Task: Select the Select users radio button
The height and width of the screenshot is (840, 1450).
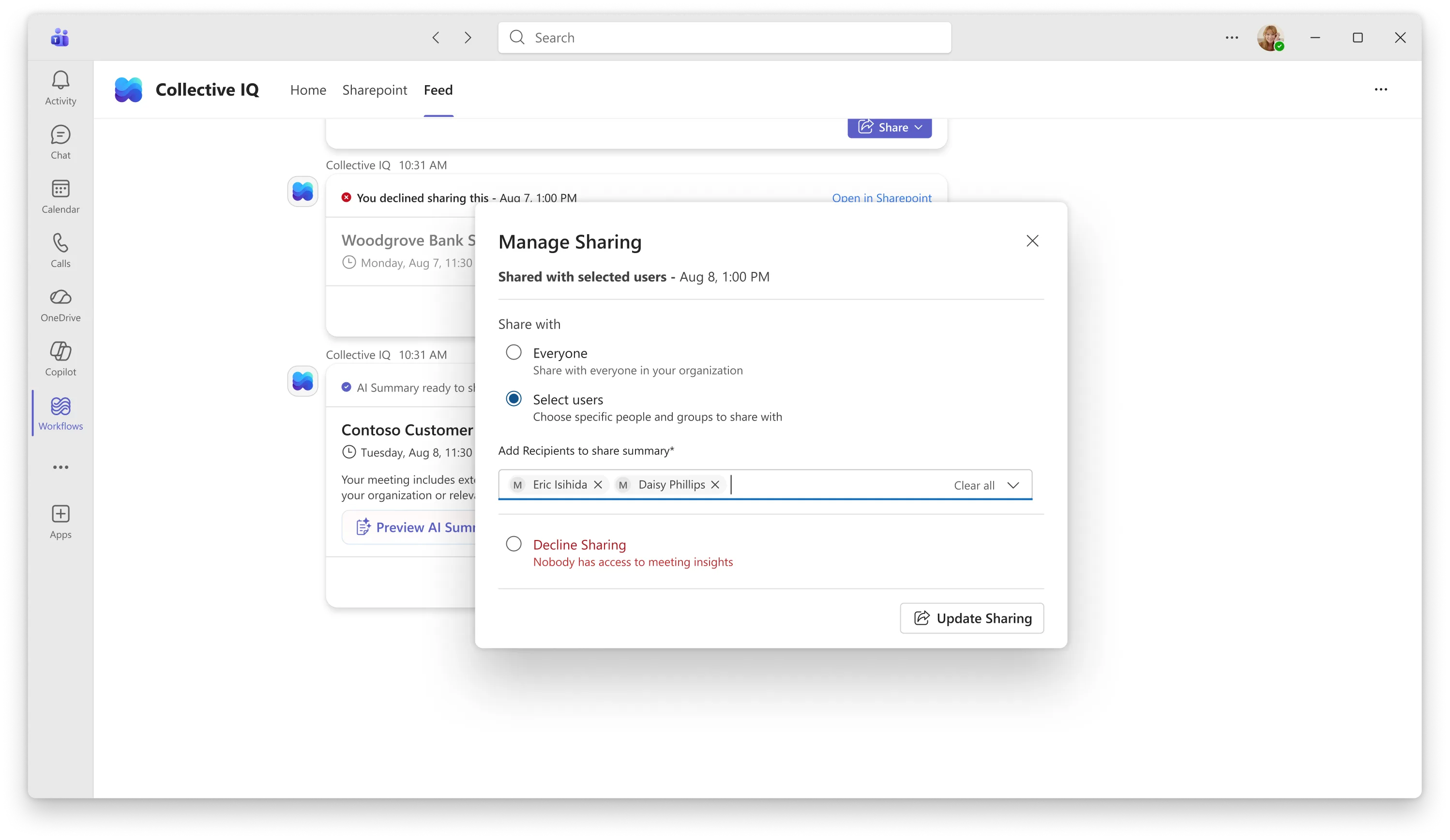Action: click(x=513, y=399)
